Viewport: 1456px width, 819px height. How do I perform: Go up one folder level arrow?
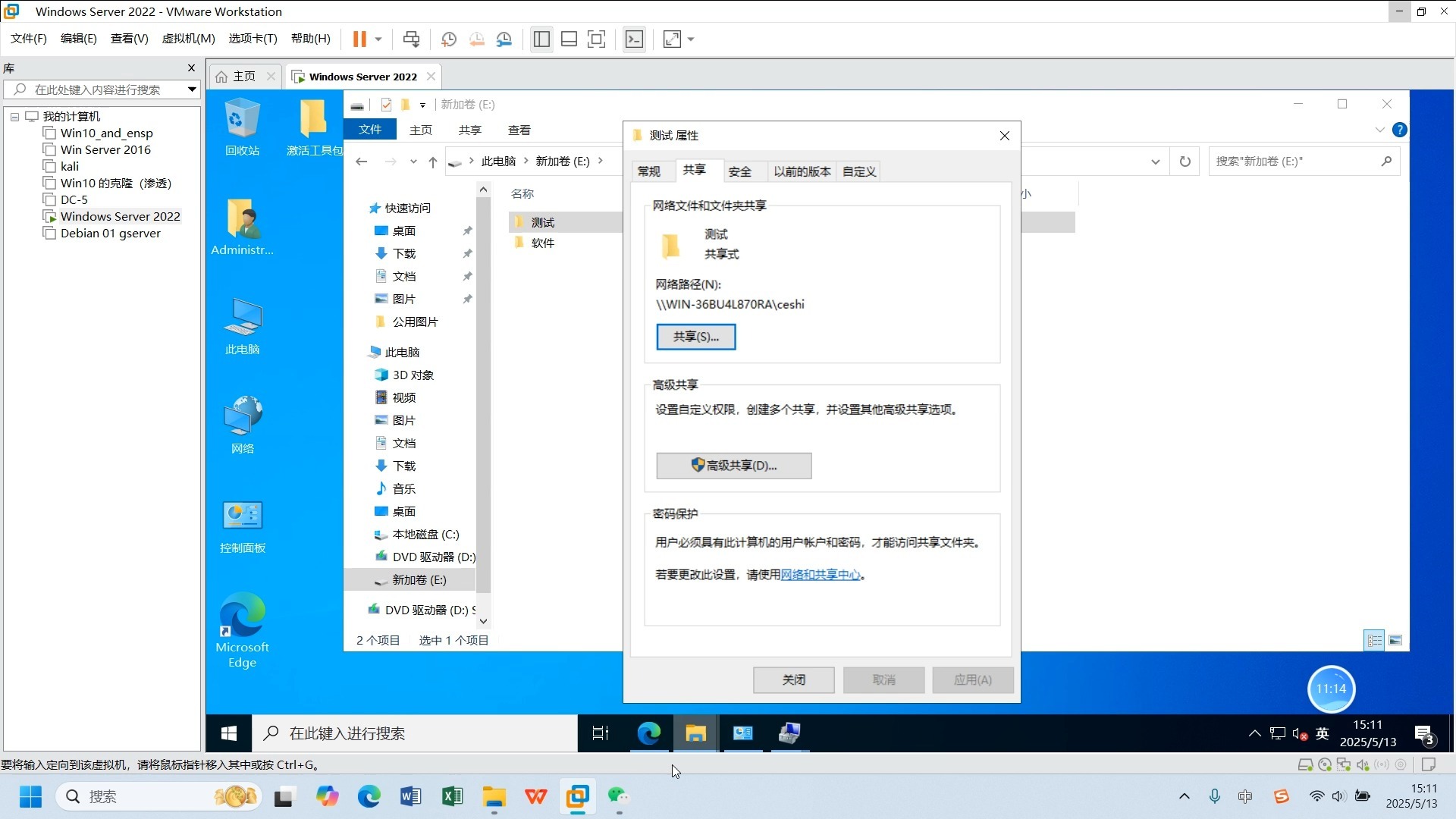pos(433,162)
